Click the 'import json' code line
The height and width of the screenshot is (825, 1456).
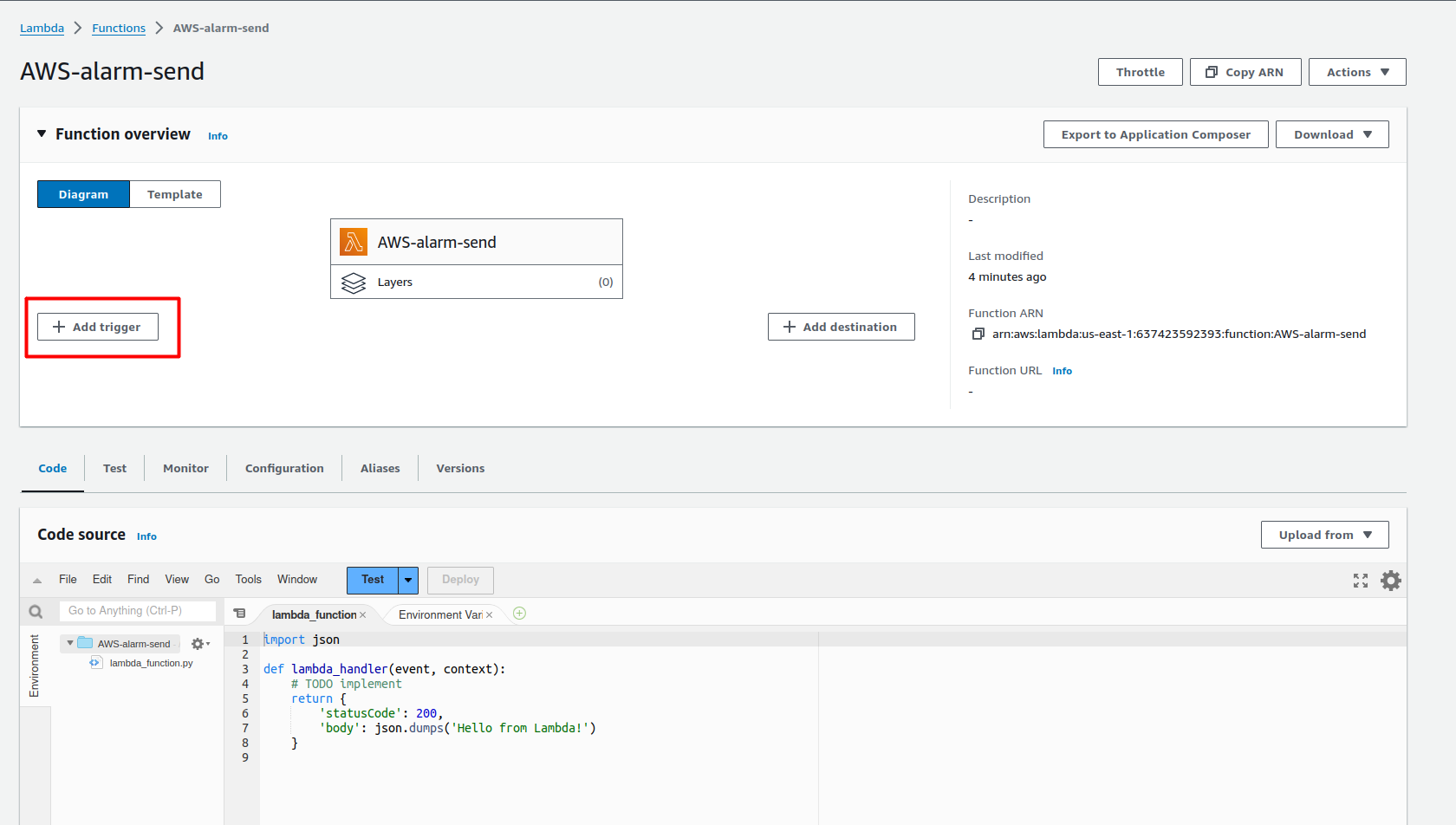(x=302, y=640)
